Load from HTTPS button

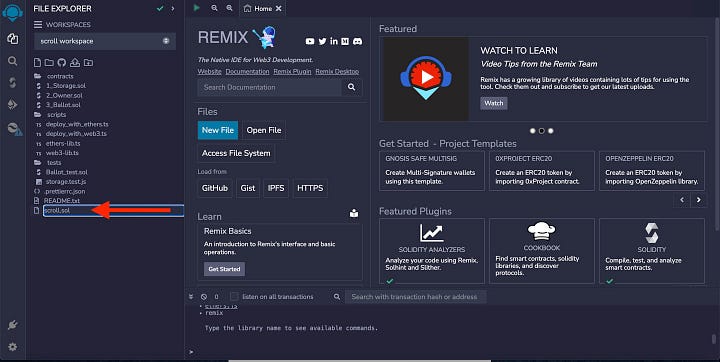tap(310, 188)
